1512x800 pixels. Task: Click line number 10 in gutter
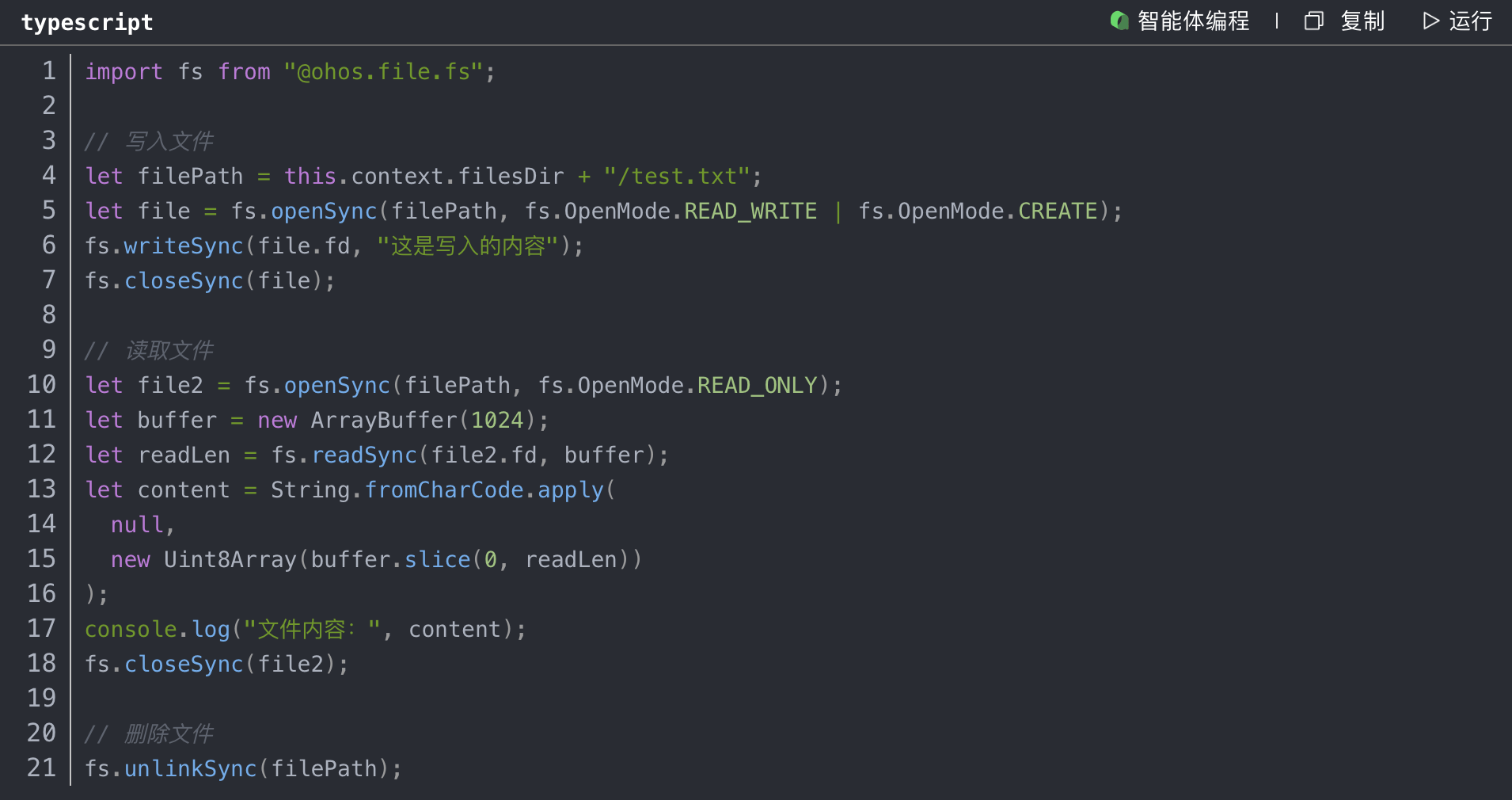point(42,385)
